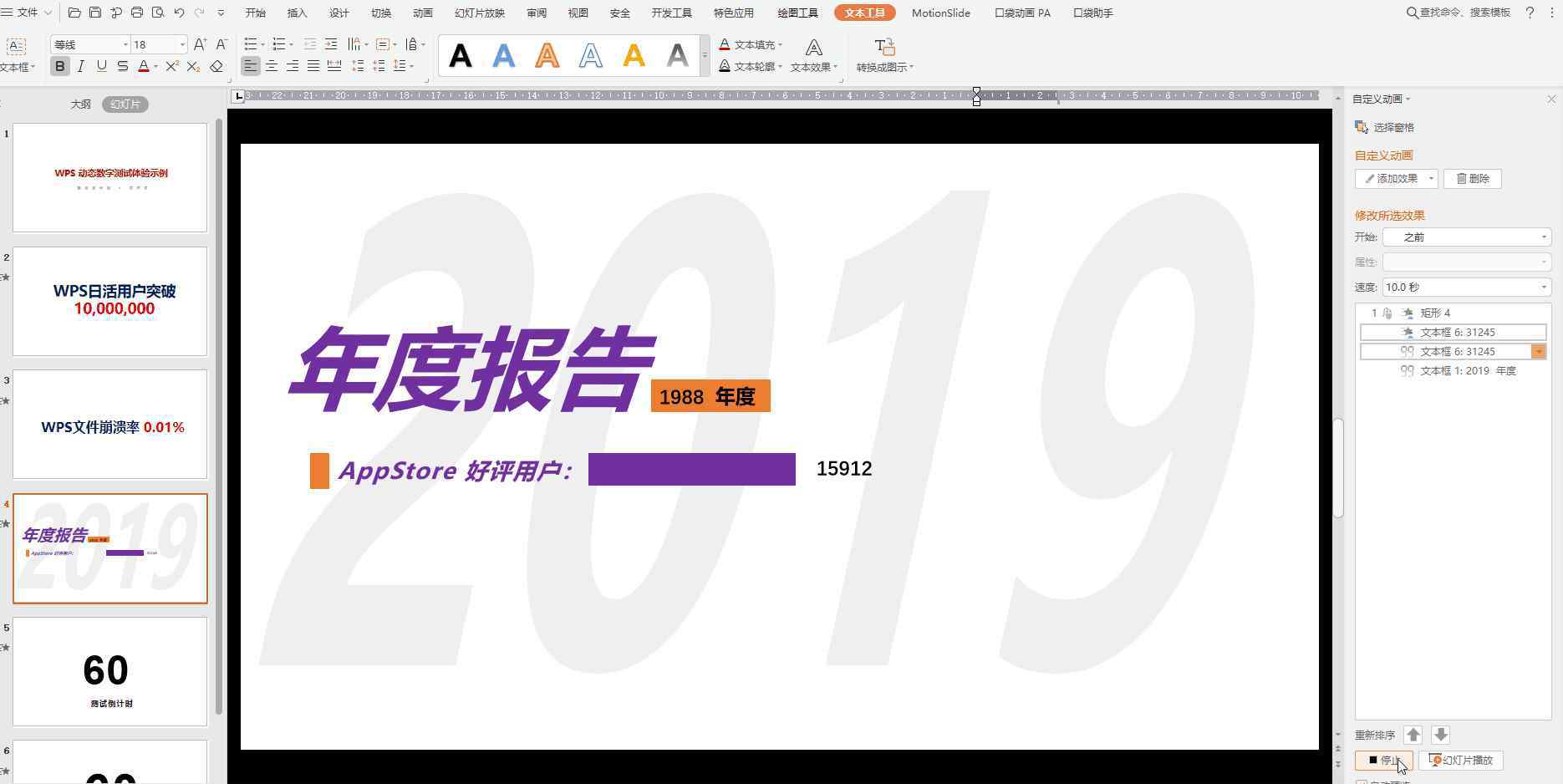Open the text outline dropdown (文本轮廓)
Screen dimensions: 1563x784
point(751,66)
